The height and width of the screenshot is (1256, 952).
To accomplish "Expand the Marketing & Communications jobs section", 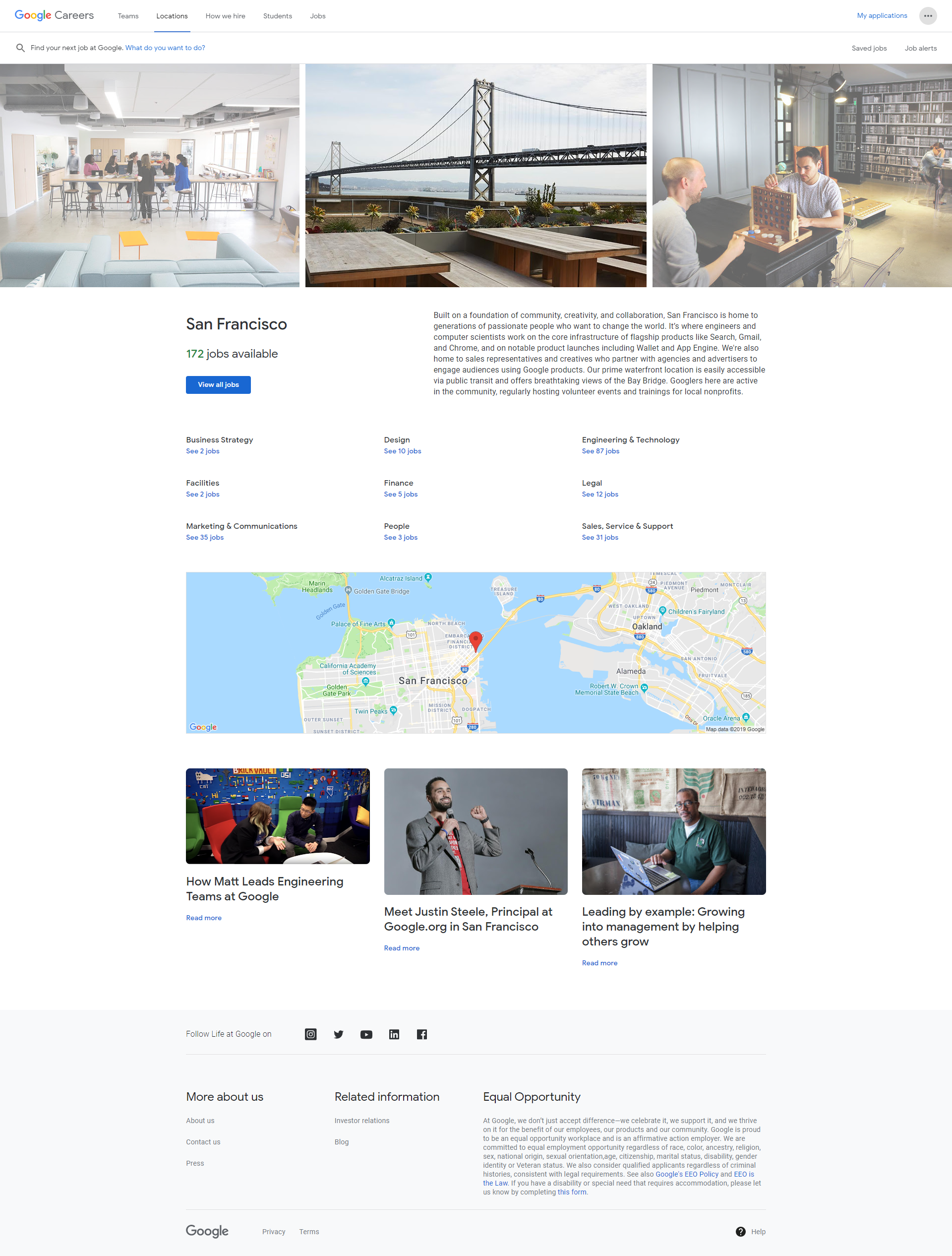I will click(204, 537).
